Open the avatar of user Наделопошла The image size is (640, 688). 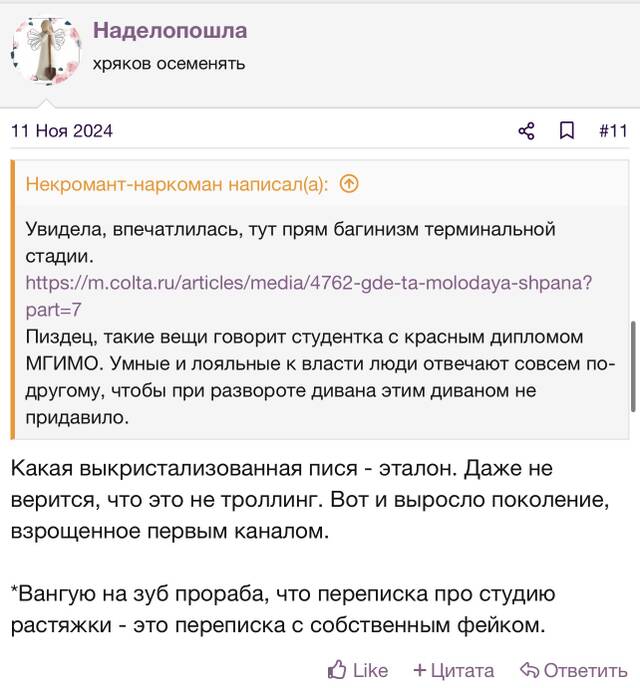pos(46,51)
